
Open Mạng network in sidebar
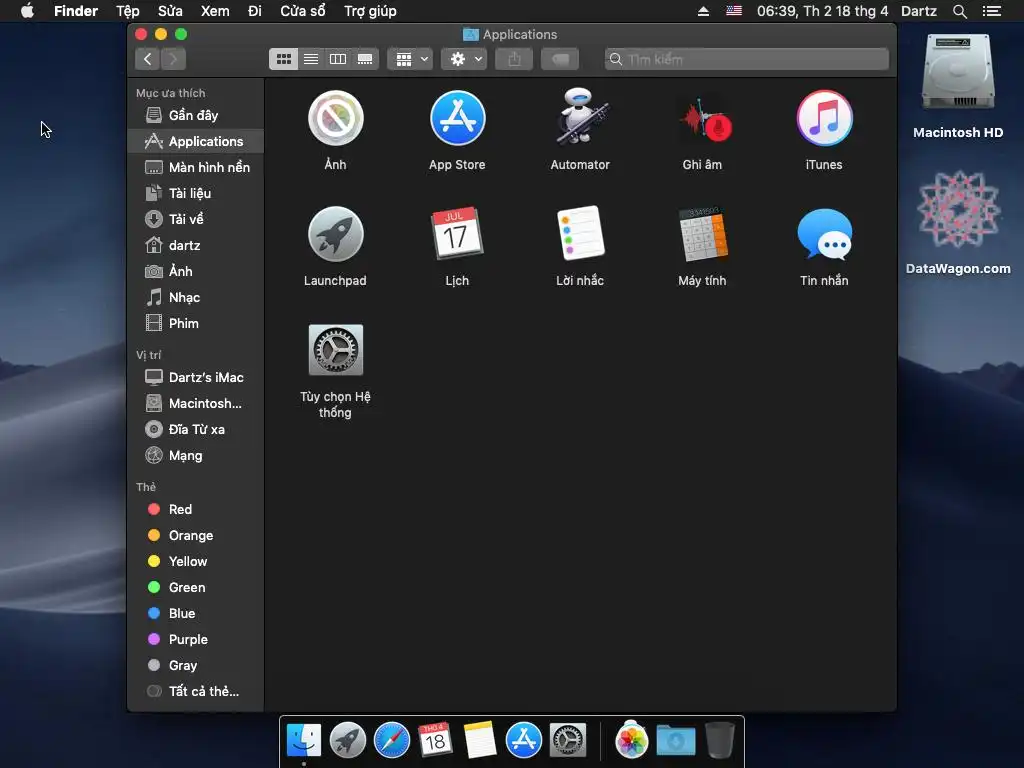point(196,456)
